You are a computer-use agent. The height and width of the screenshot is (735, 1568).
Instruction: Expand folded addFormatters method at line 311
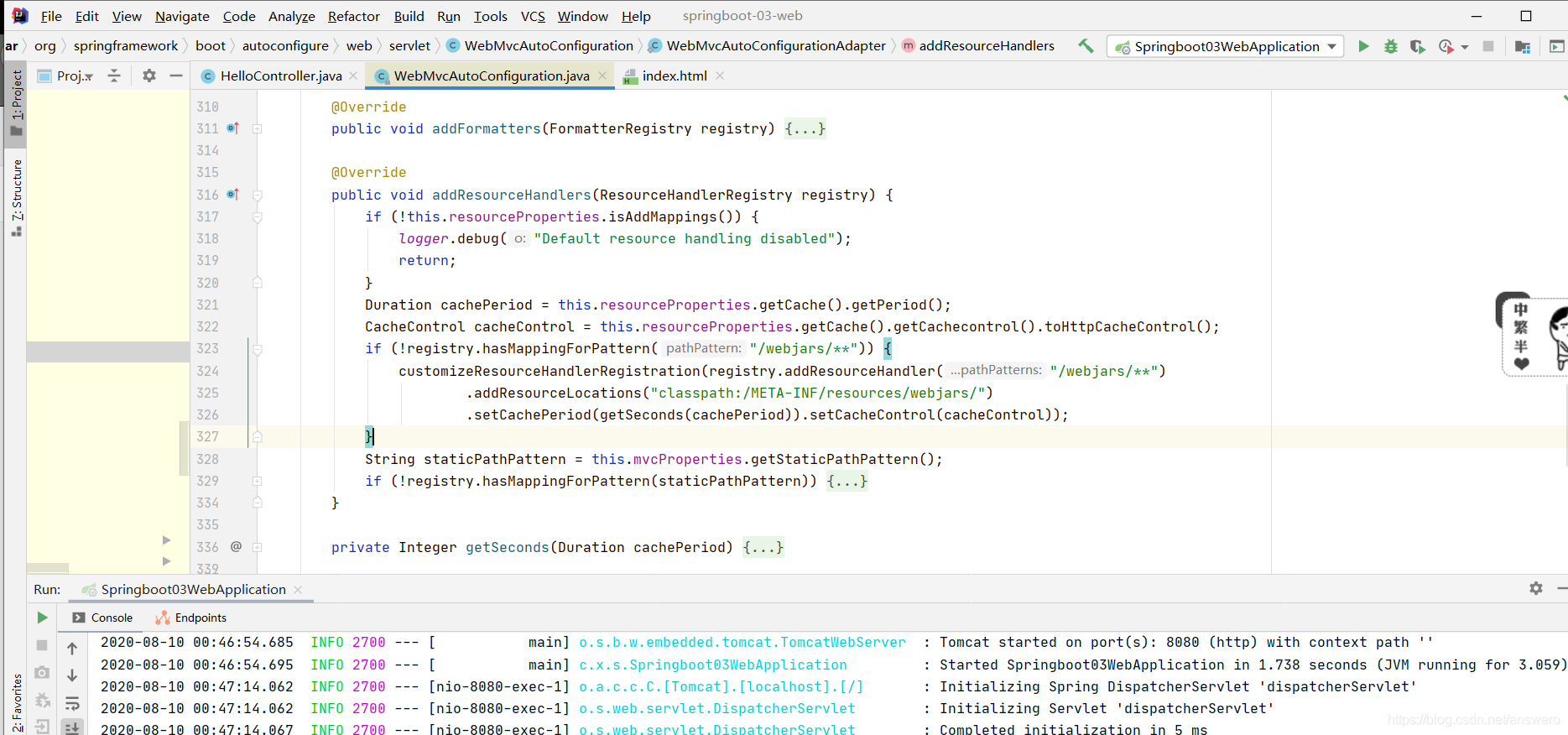tap(258, 129)
